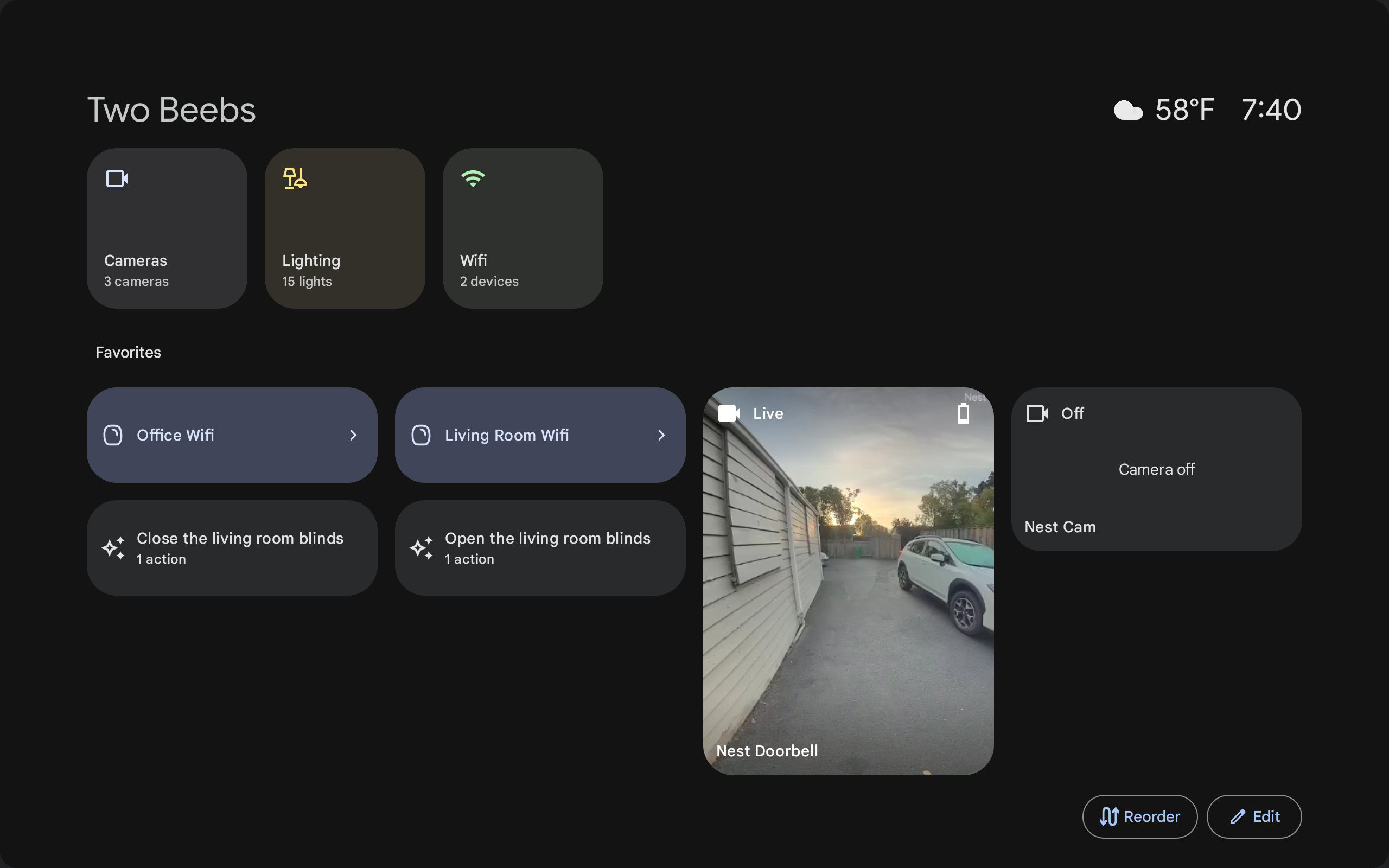Open the Reorder favorites menu
Image resolution: width=1389 pixels, height=868 pixels.
(1139, 815)
